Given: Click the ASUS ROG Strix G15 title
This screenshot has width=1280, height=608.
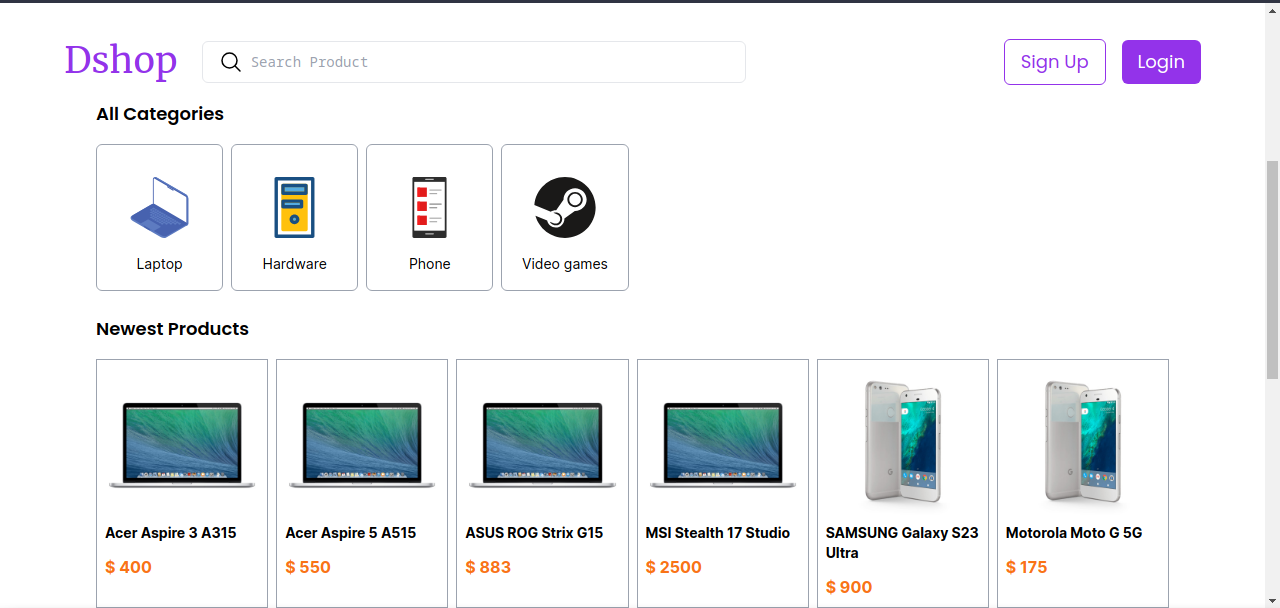Looking at the screenshot, I should [534, 533].
